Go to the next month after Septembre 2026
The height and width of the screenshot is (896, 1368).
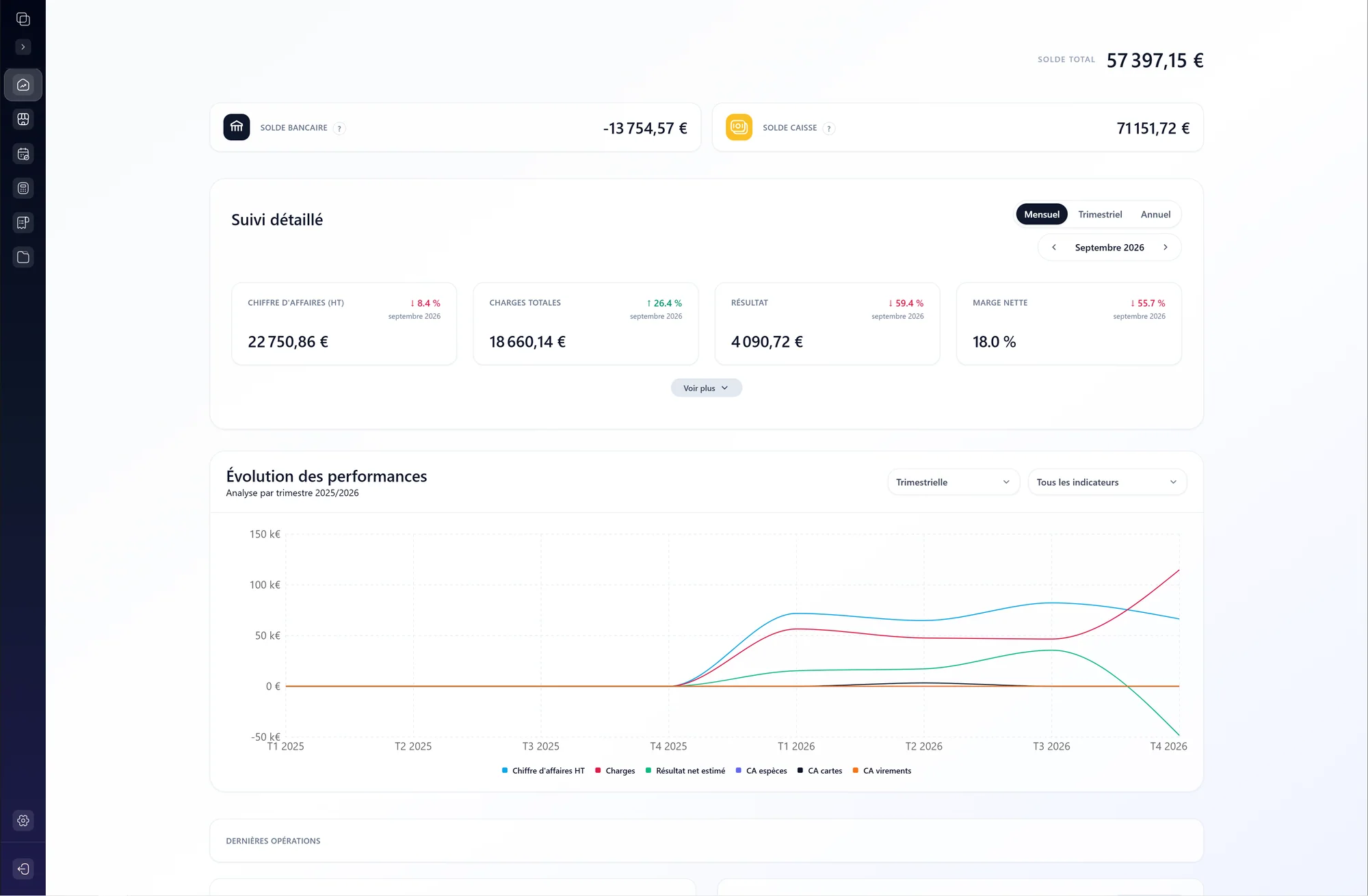coord(1166,247)
